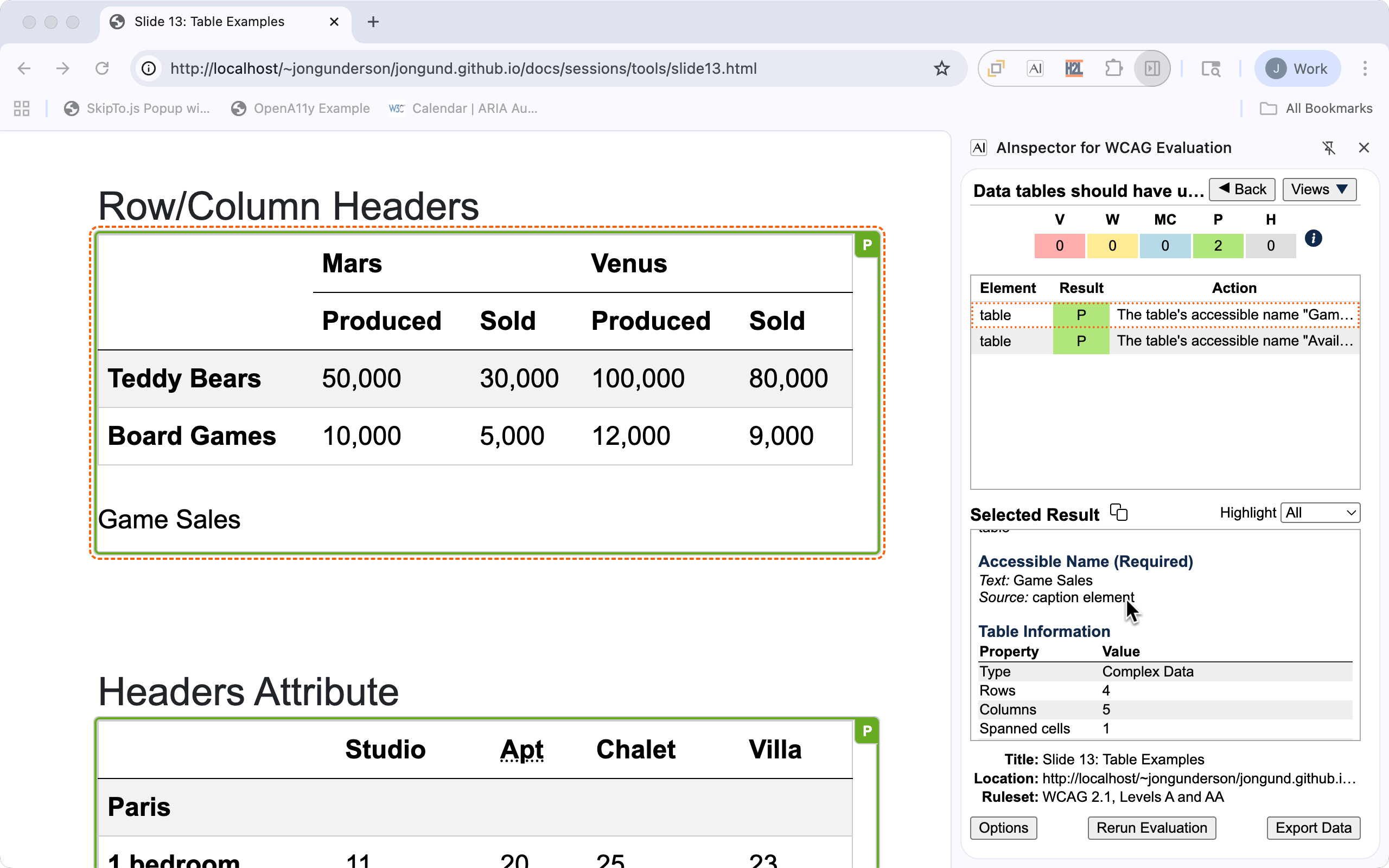1389x868 pixels.
Task: Open the browser extensions puzzle icon
Action: [1113, 68]
